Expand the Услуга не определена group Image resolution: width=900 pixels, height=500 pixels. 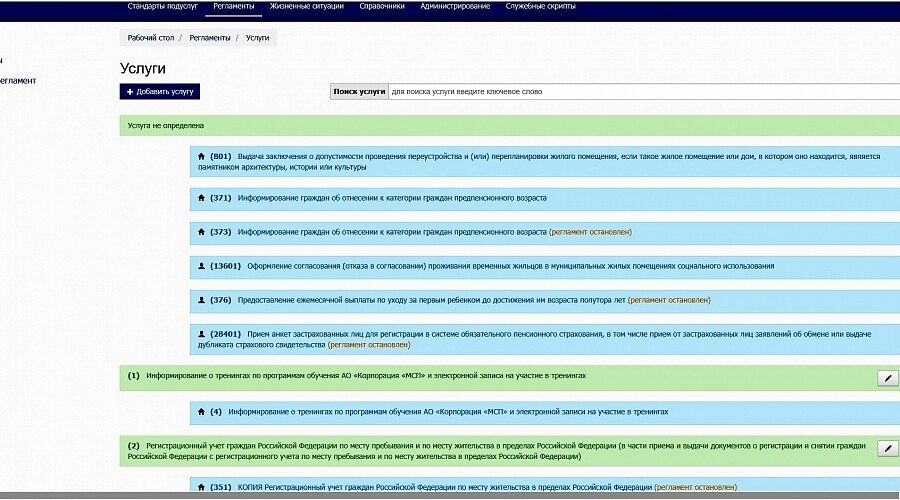166,126
